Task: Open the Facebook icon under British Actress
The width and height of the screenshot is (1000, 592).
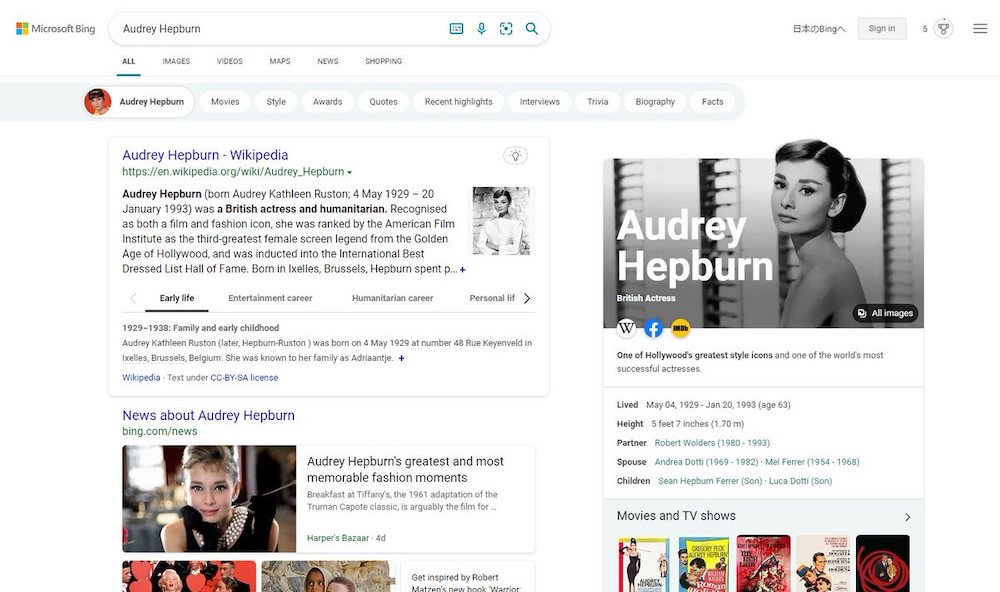Action: coord(654,328)
